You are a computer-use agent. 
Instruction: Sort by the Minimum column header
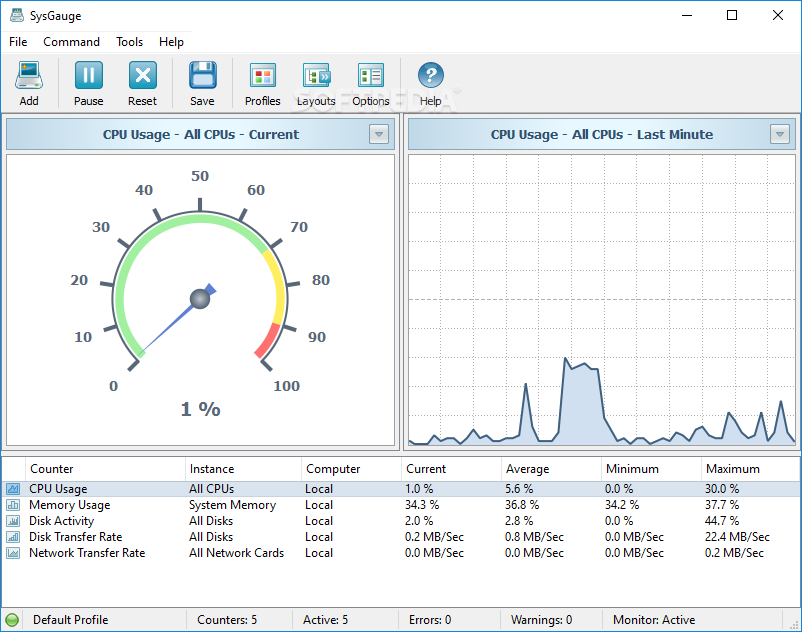coord(651,469)
